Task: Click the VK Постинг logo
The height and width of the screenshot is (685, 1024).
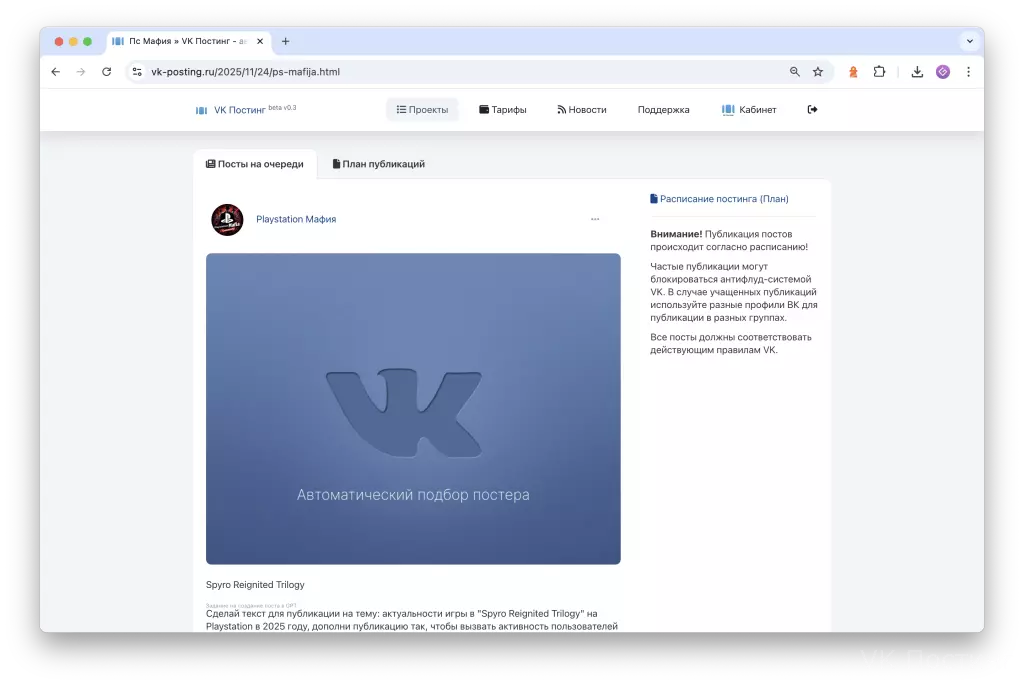Action: [x=246, y=110]
